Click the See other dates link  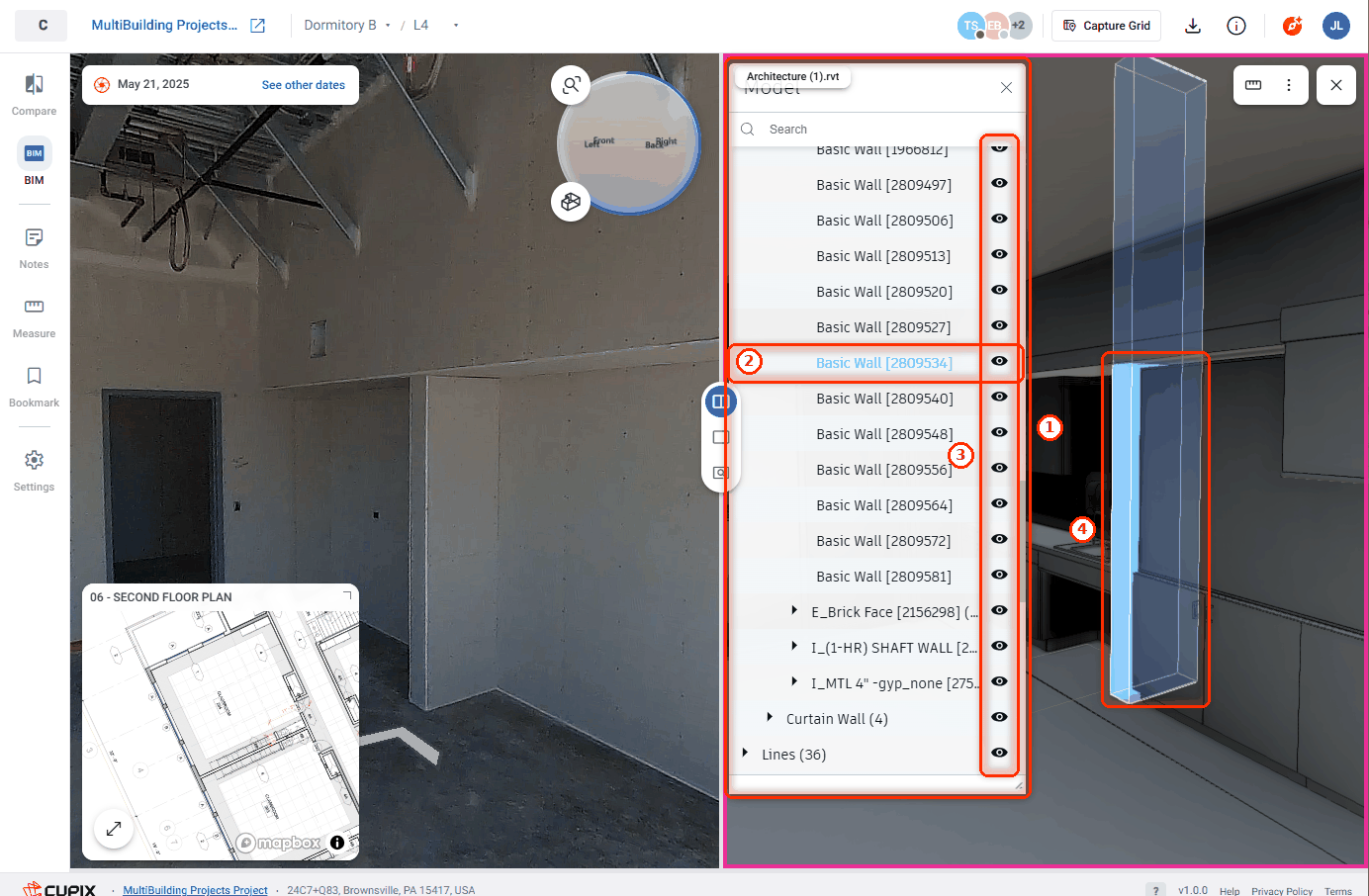(x=304, y=85)
